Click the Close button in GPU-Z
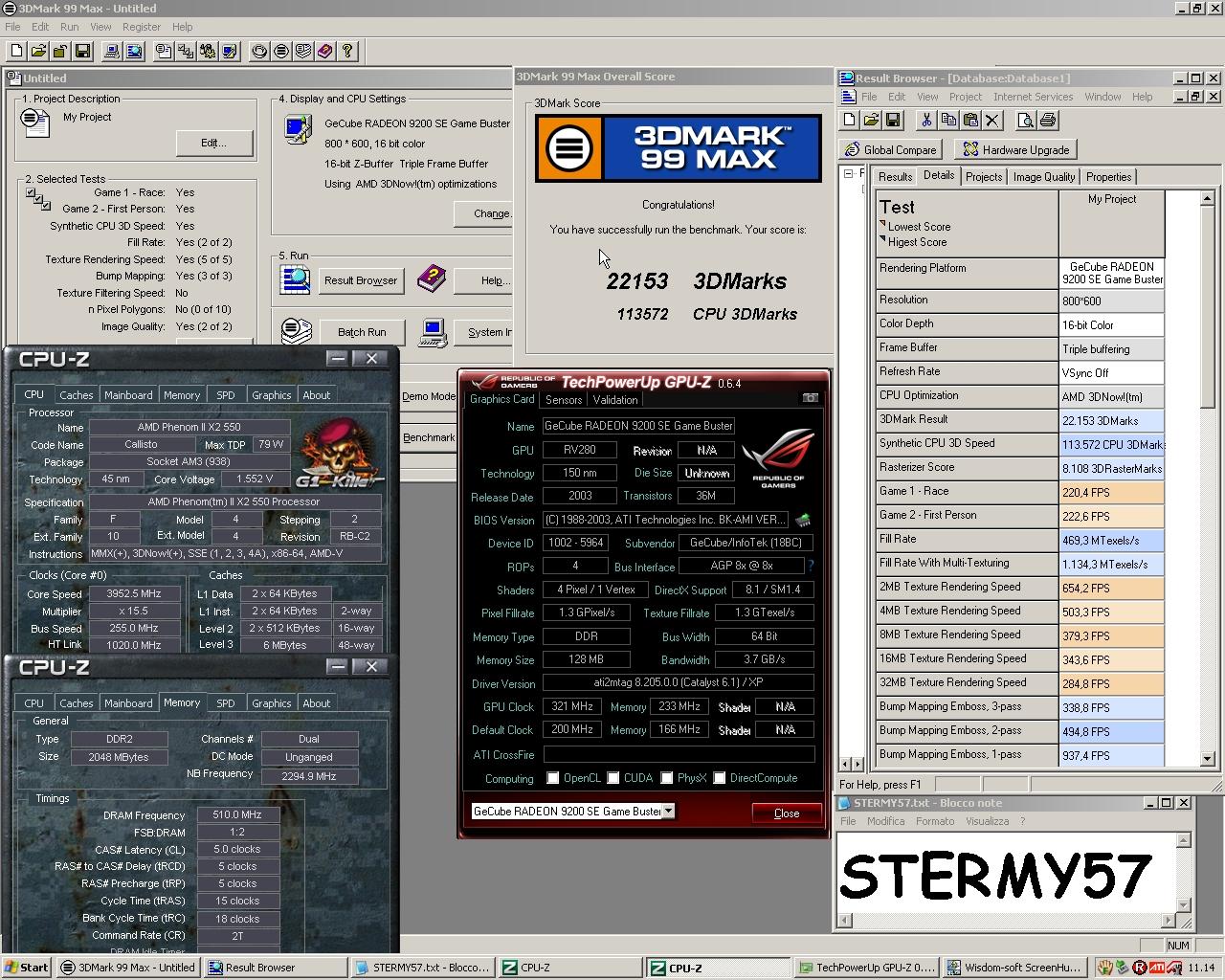The image size is (1225, 980). [x=787, y=813]
